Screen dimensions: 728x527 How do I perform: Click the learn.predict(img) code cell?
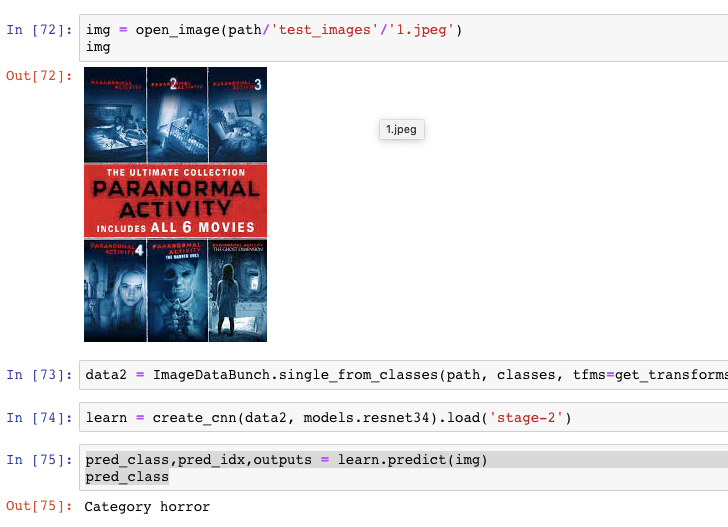click(403, 468)
